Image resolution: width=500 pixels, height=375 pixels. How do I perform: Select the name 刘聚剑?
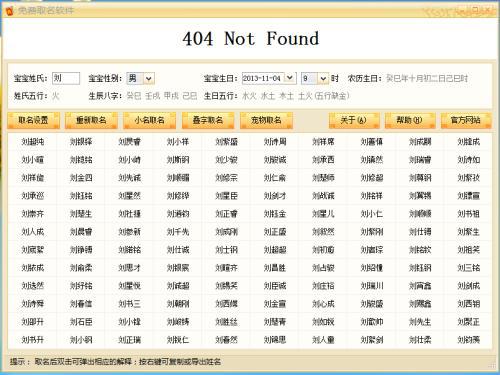click(x=372, y=340)
